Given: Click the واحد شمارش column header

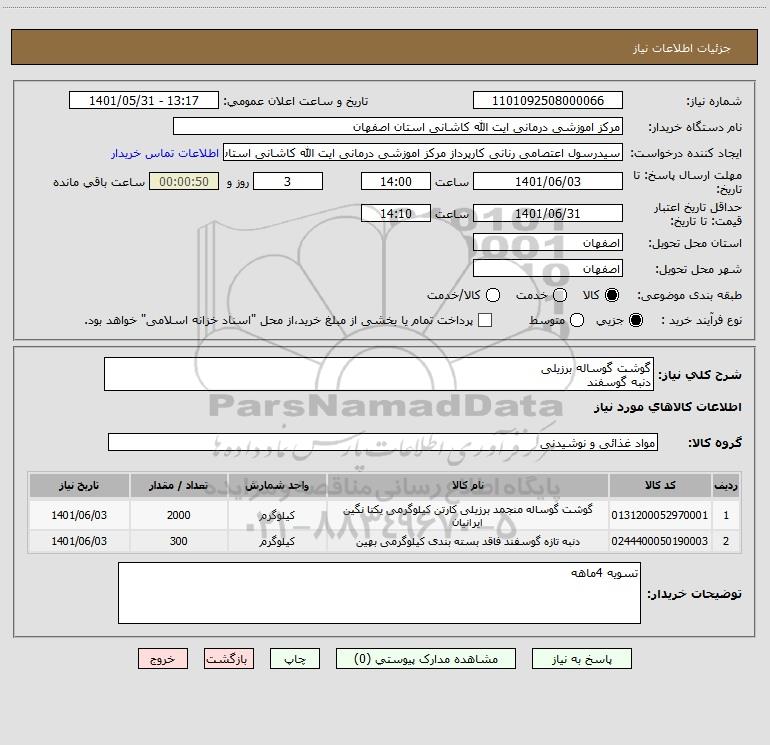Looking at the screenshot, I should [277, 485].
